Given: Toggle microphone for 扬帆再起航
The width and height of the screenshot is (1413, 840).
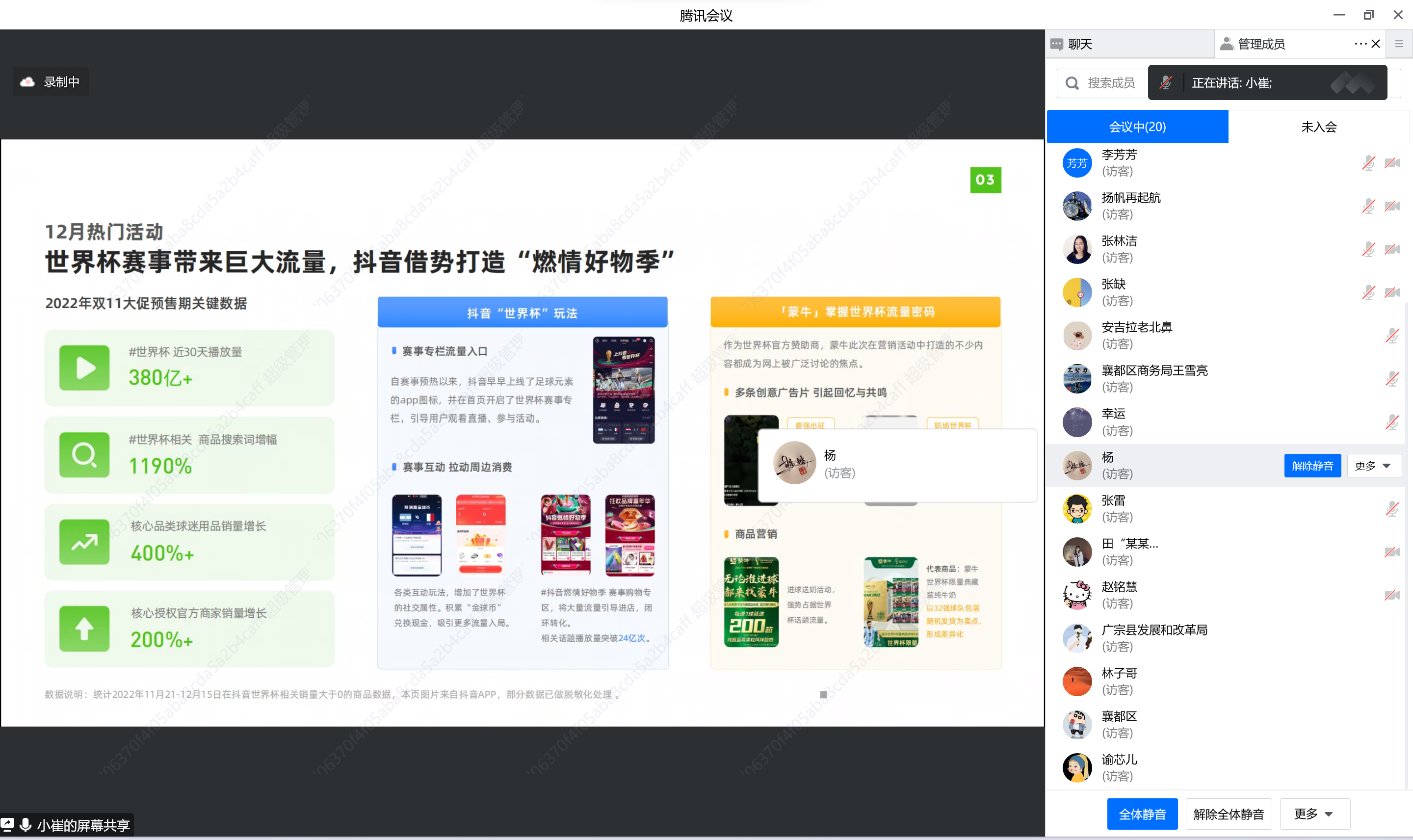Looking at the screenshot, I should point(1368,206).
